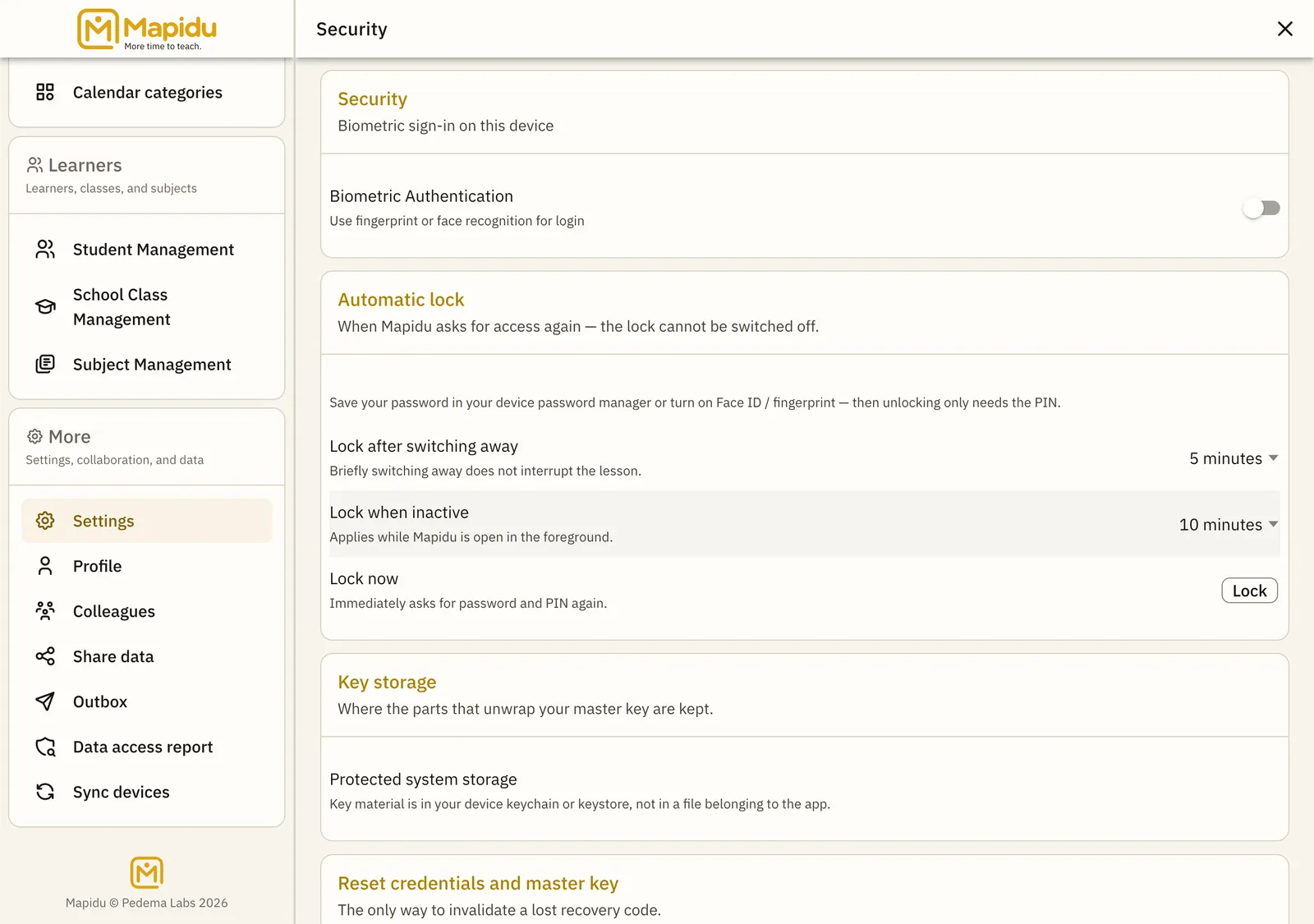The height and width of the screenshot is (924, 1314).
Task: Click Reset credentials and master key heading
Action: (x=478, y=883)
